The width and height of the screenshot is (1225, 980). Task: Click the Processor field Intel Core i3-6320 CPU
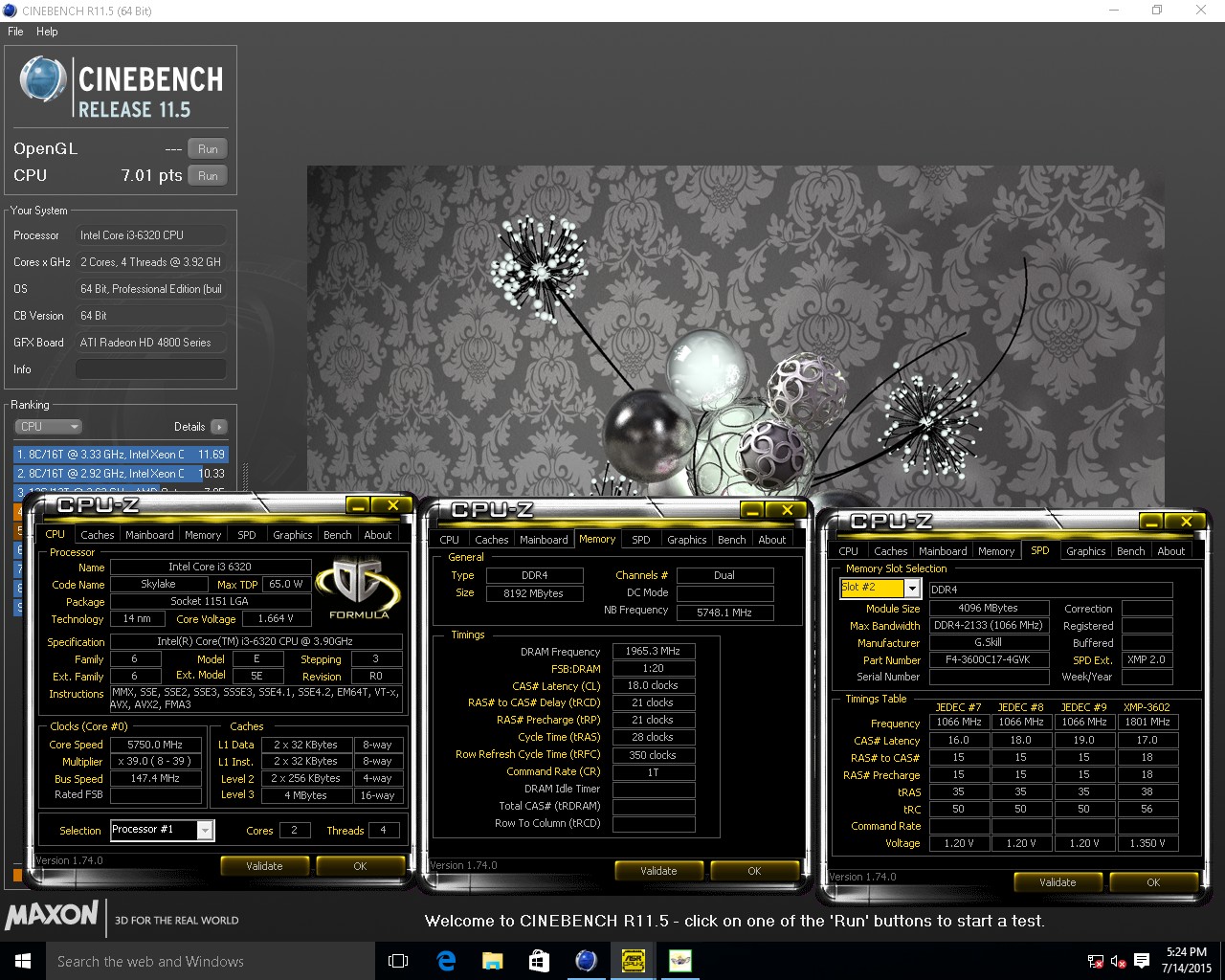click(151, 235)
